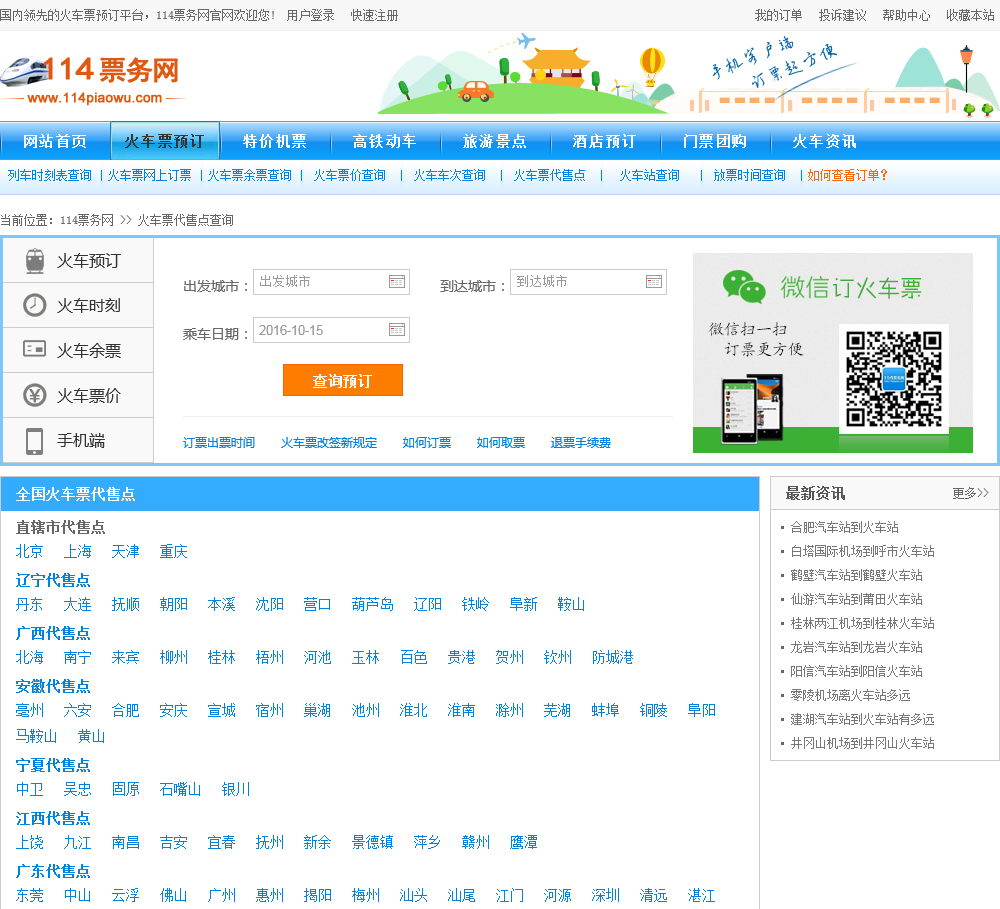Open 如何订票 link
Image resolution: width=1000 pixels, height=909 pixels.
pos(427,443)
